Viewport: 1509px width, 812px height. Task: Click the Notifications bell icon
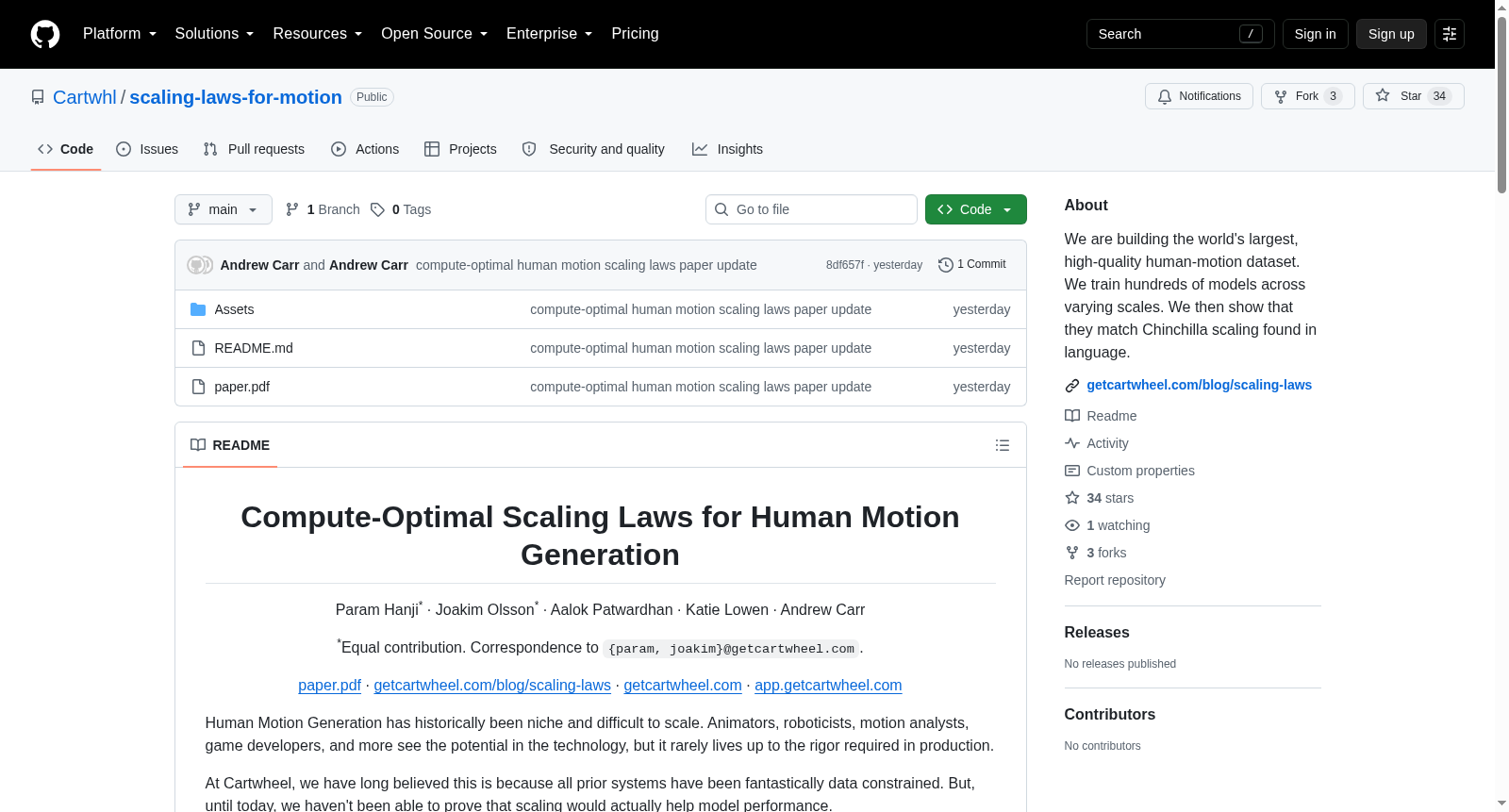pyautogui.click(x=1165, y=96)
